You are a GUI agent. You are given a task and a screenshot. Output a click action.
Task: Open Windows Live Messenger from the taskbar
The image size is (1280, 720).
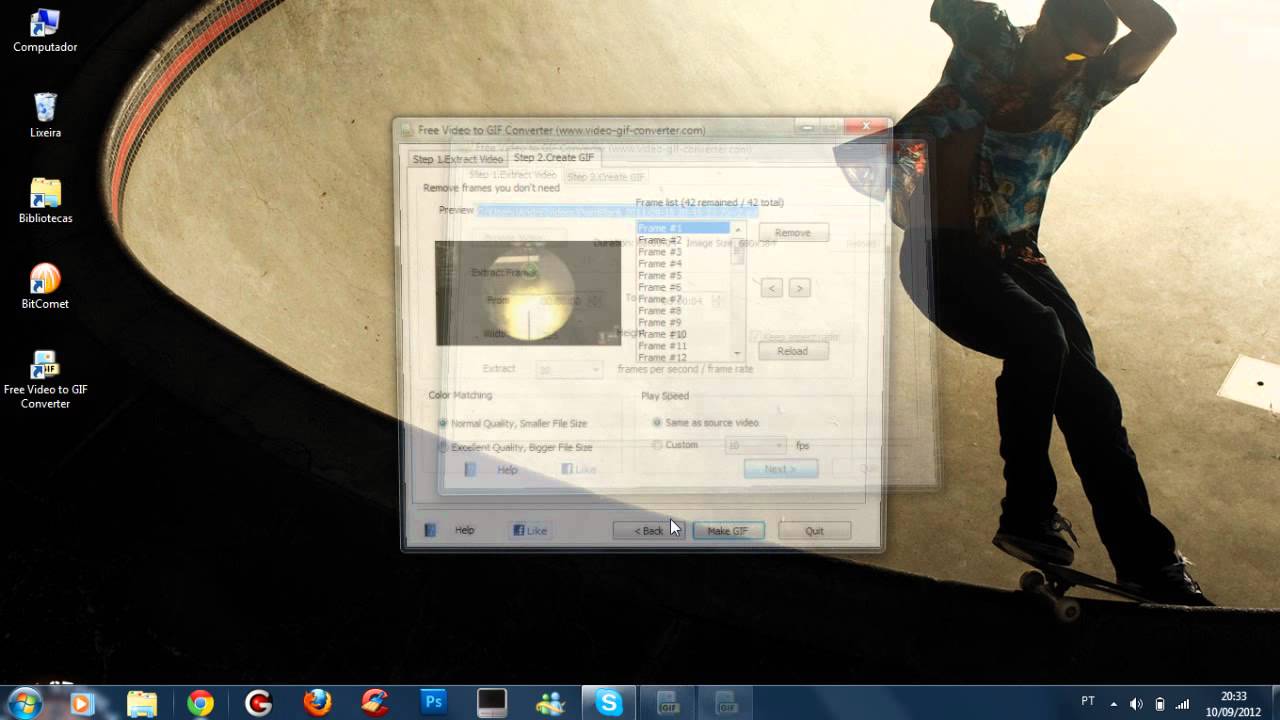(x=550, y=703)
